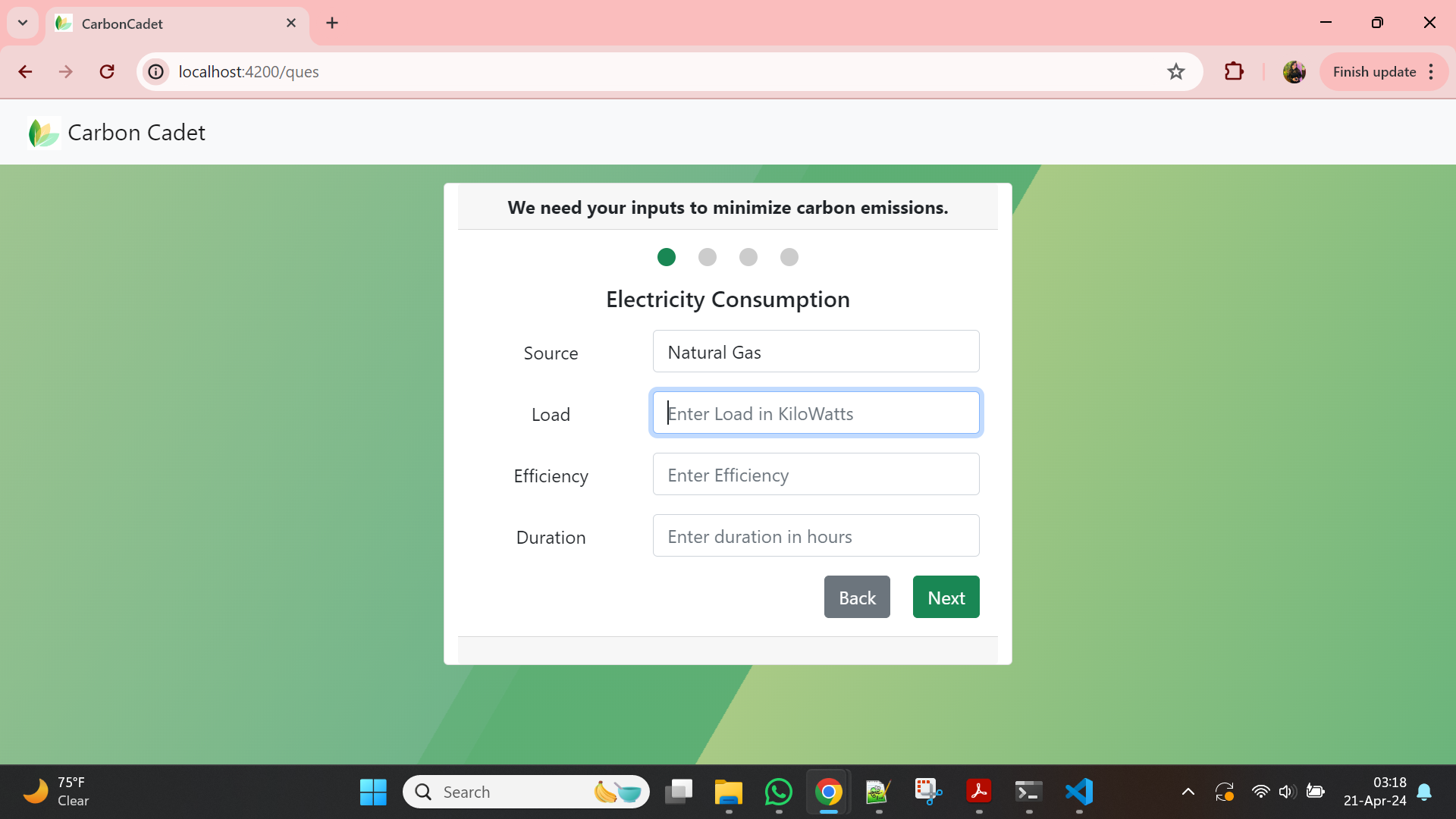Open the browser extensions puzzle icon

1234,71
